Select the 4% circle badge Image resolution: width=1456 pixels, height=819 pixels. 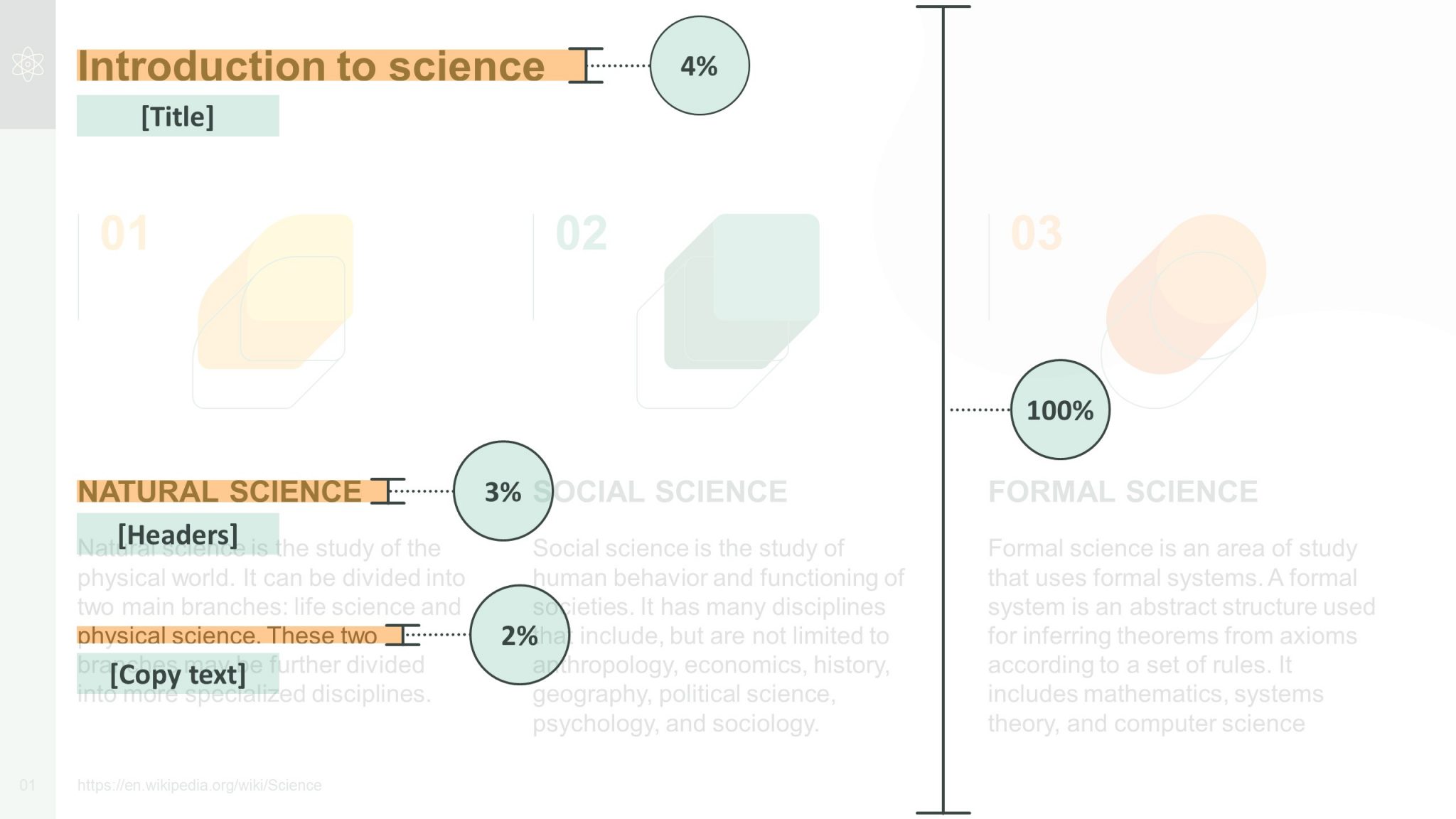700,65
